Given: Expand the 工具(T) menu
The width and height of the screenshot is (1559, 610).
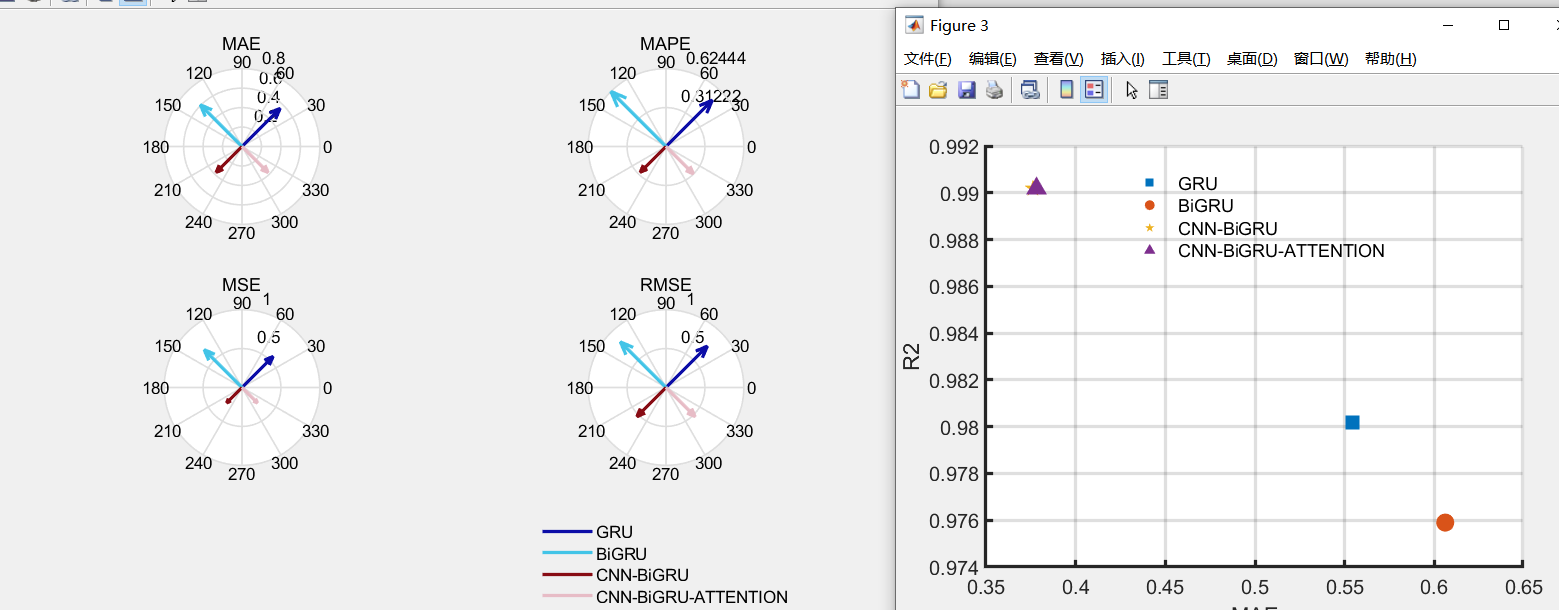Looking at the screenshot, I should [x=1186, y=59].
